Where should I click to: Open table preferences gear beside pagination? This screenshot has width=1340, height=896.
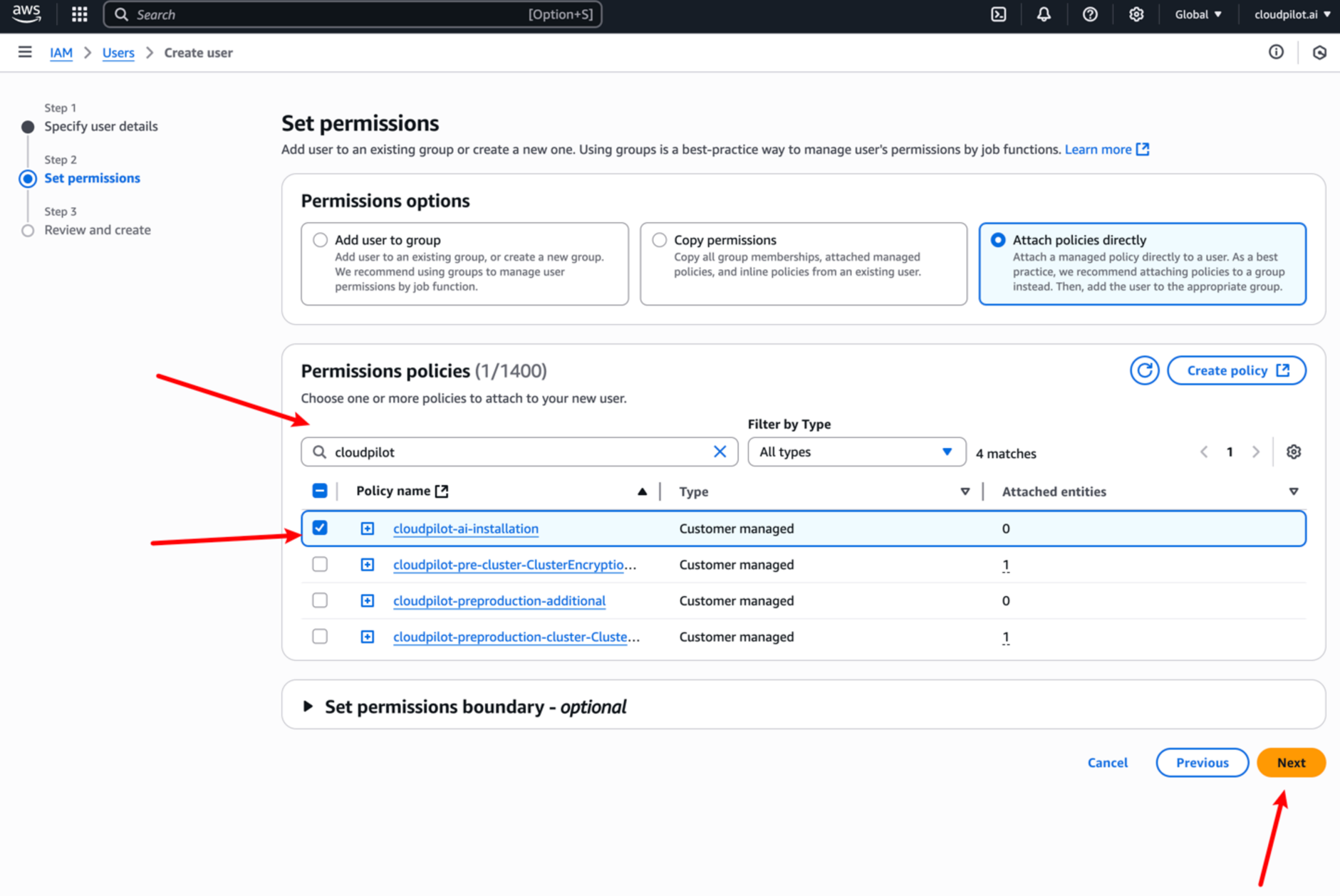click(x=1294, y=452)
